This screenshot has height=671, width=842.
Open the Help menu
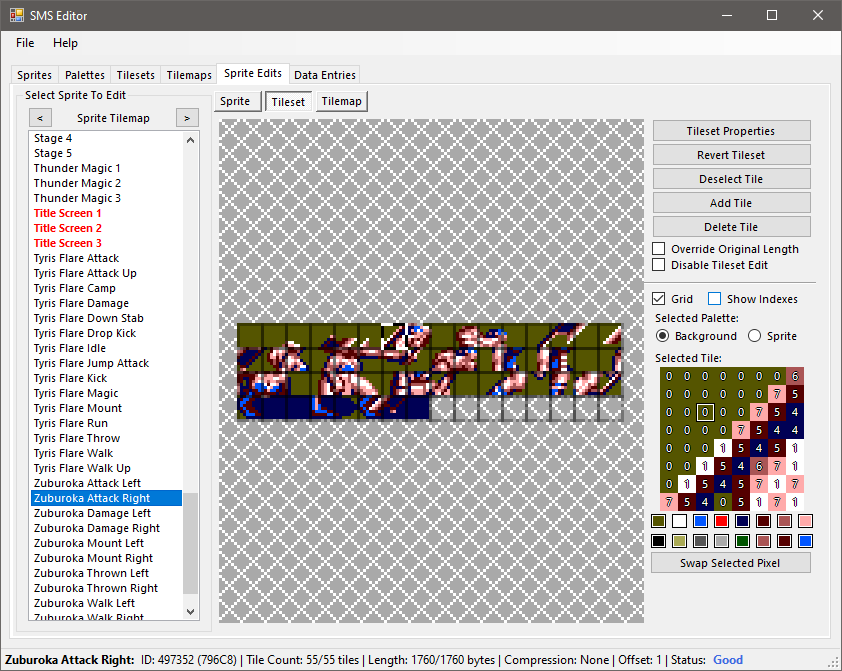point(66,43)
